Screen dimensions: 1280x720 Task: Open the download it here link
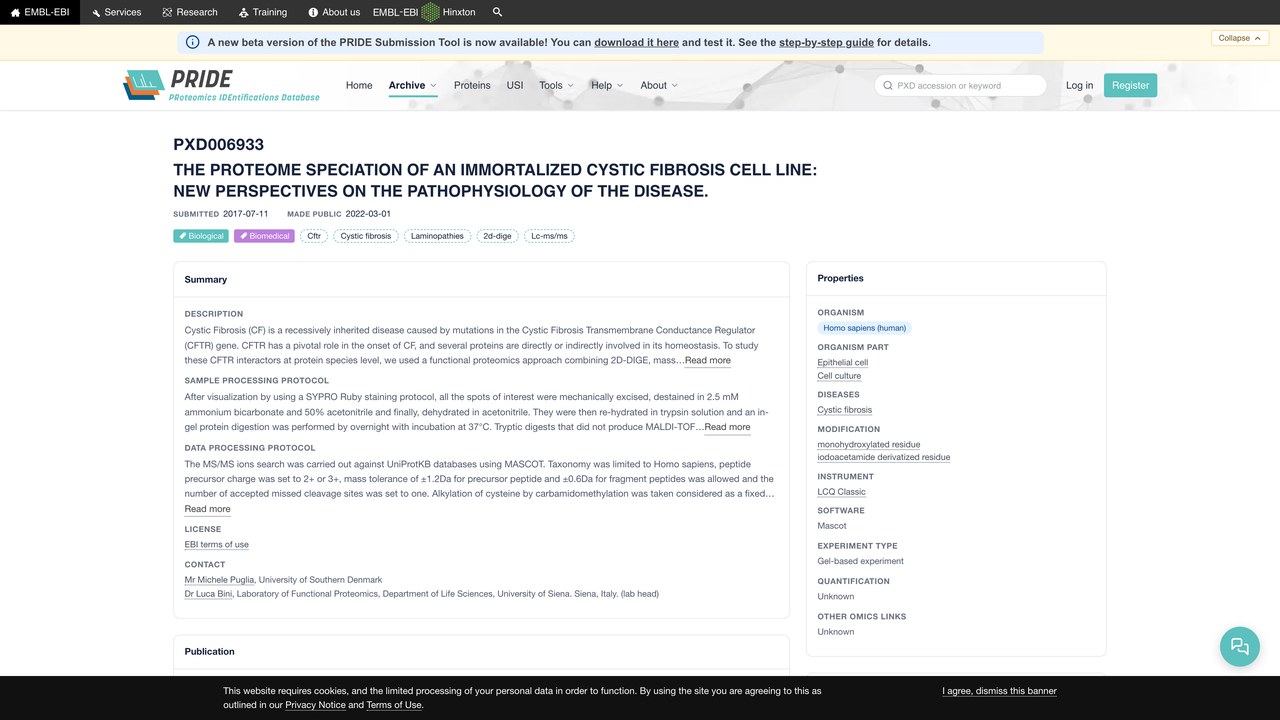point(636,42)
